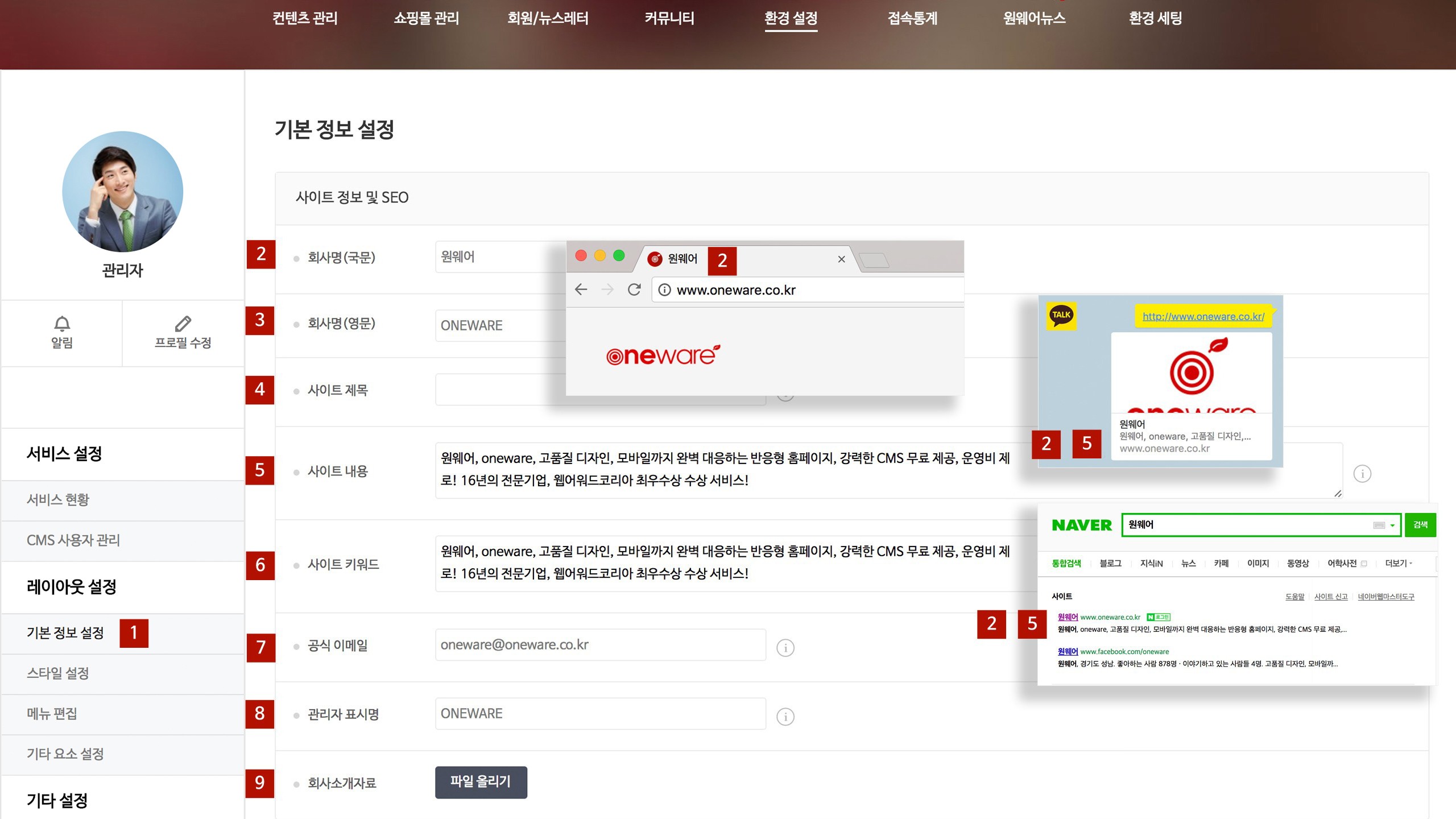This screenshot has width=1456, height=819.
Task: Click the info icon beside 공식 이메일
Action: (785, 647)
